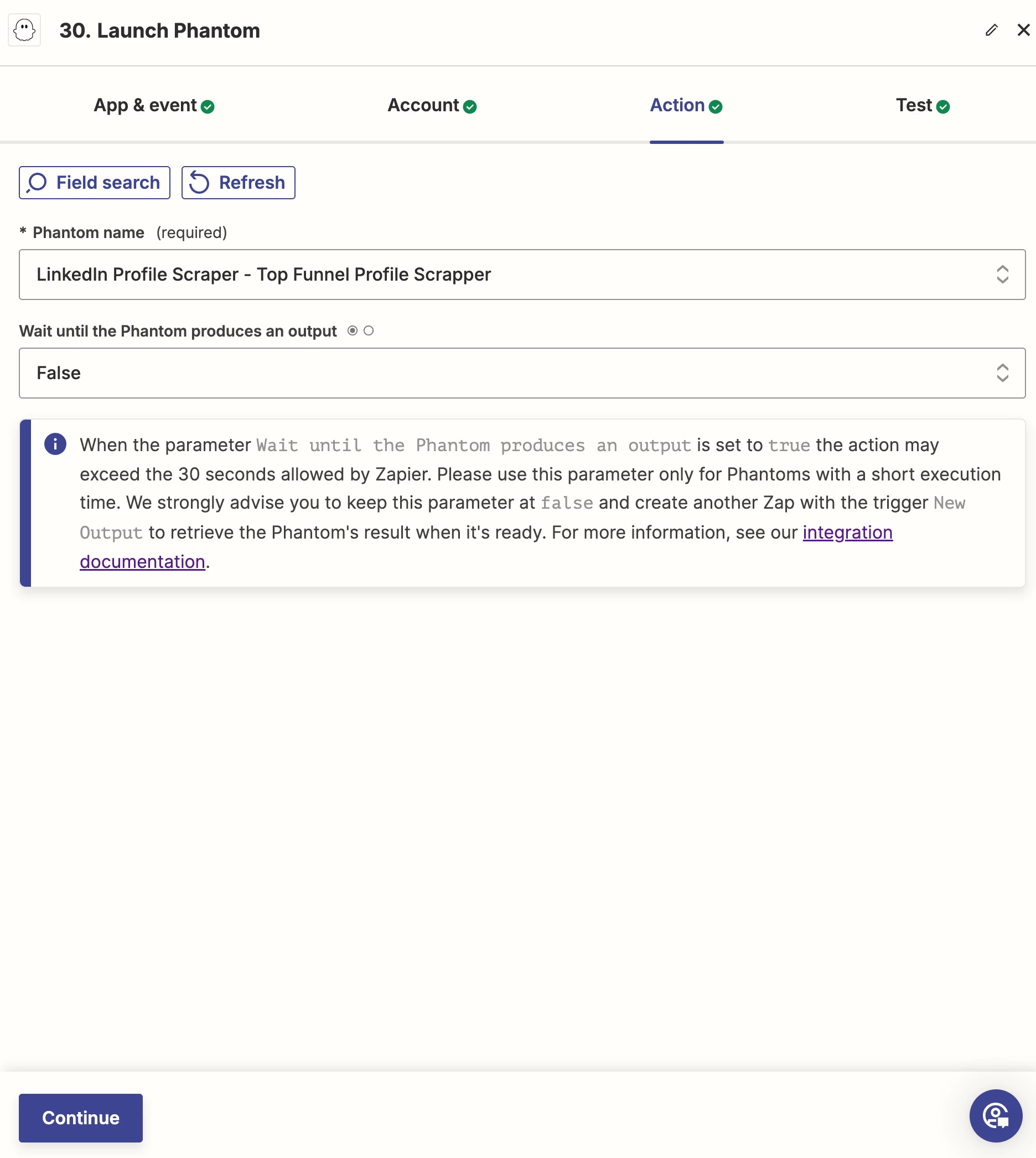Viewport: 1036px width, 1158px height.
Task: Open the Phantom name dropdown
Action: pos(522,275)
